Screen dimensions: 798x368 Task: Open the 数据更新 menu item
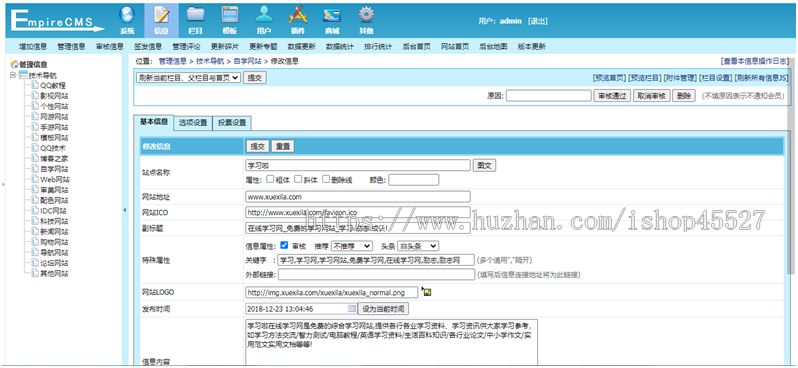click(301, 46)
